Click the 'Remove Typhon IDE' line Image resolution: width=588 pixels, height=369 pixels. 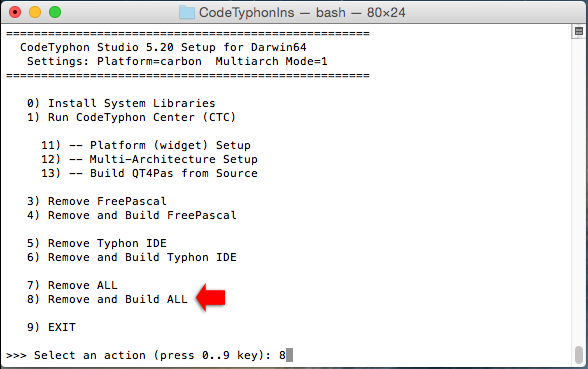[x=97, y=243]
